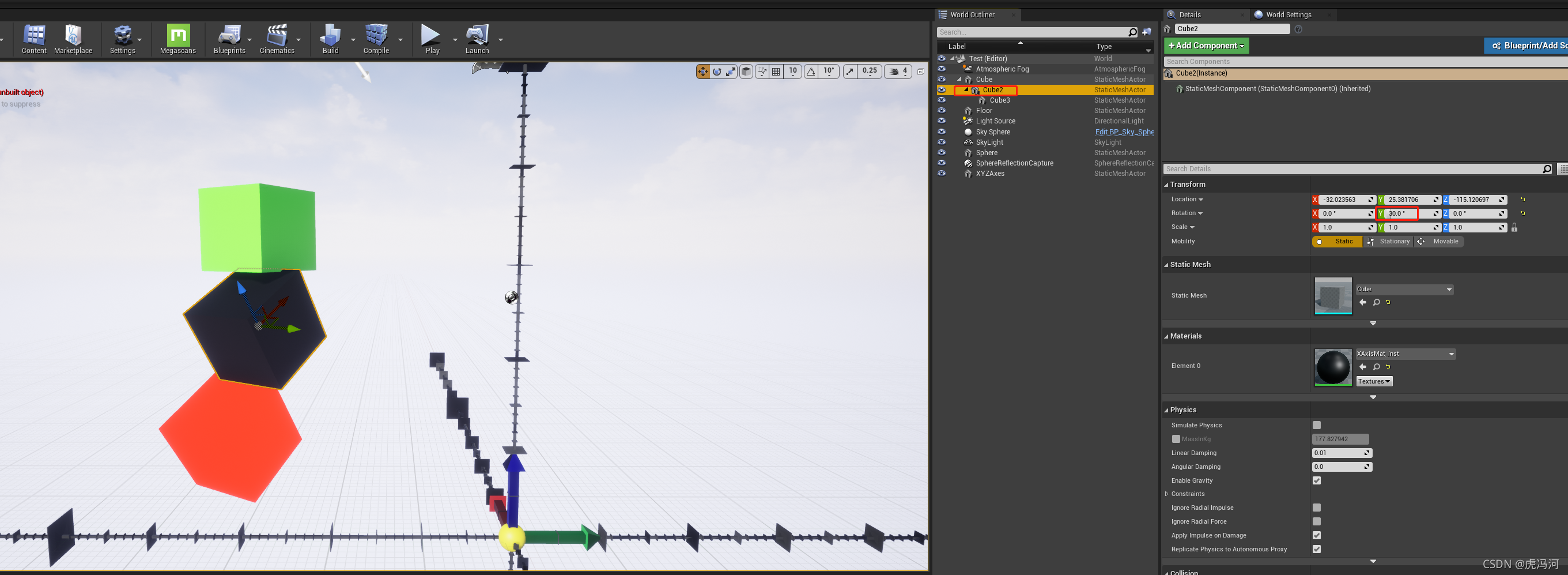Open camera speed setting in viewport

[x=898, y=72]
